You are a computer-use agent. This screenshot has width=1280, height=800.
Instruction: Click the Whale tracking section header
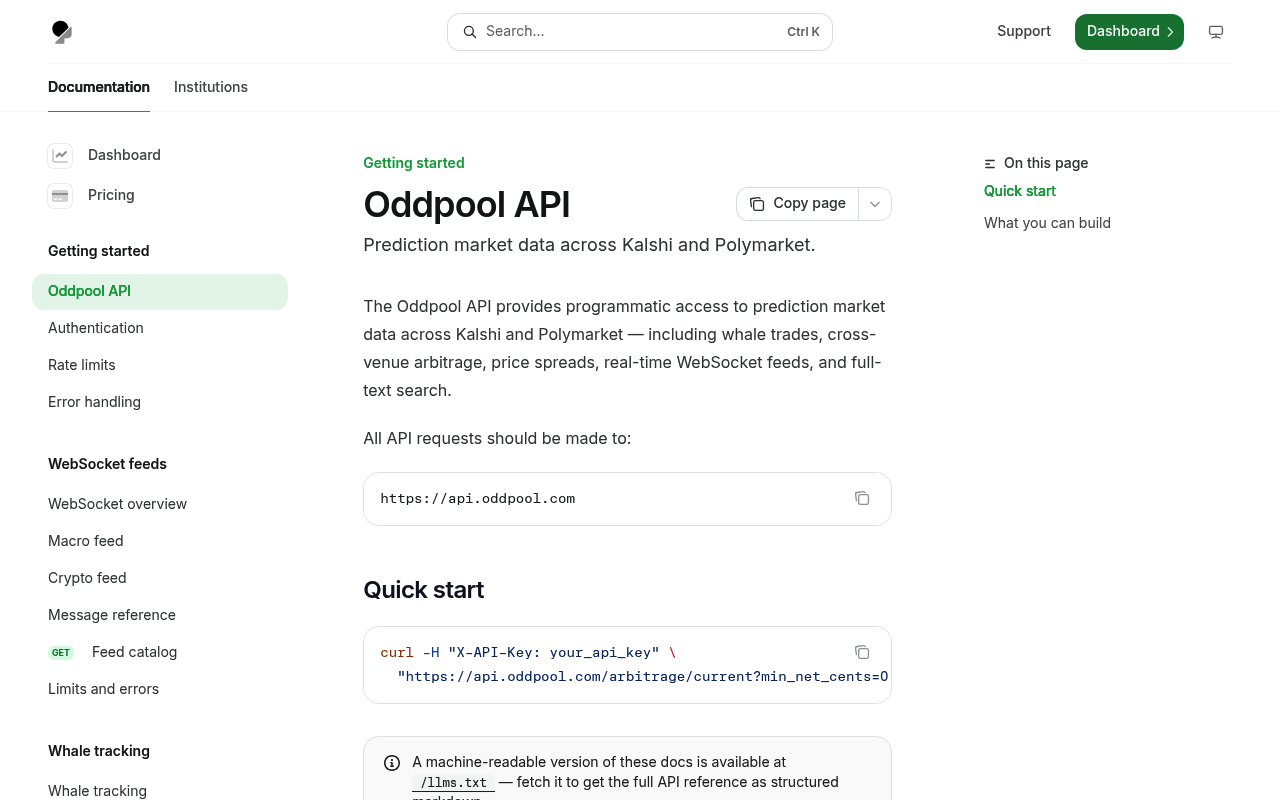point(99,751)
